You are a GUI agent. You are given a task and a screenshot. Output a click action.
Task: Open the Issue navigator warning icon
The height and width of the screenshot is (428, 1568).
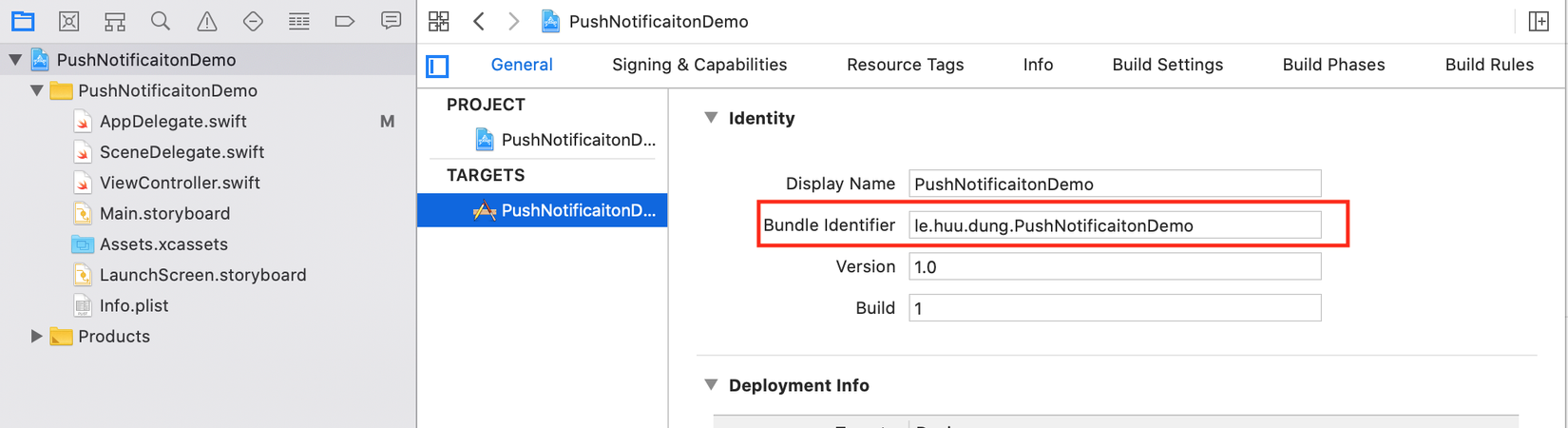206,21
